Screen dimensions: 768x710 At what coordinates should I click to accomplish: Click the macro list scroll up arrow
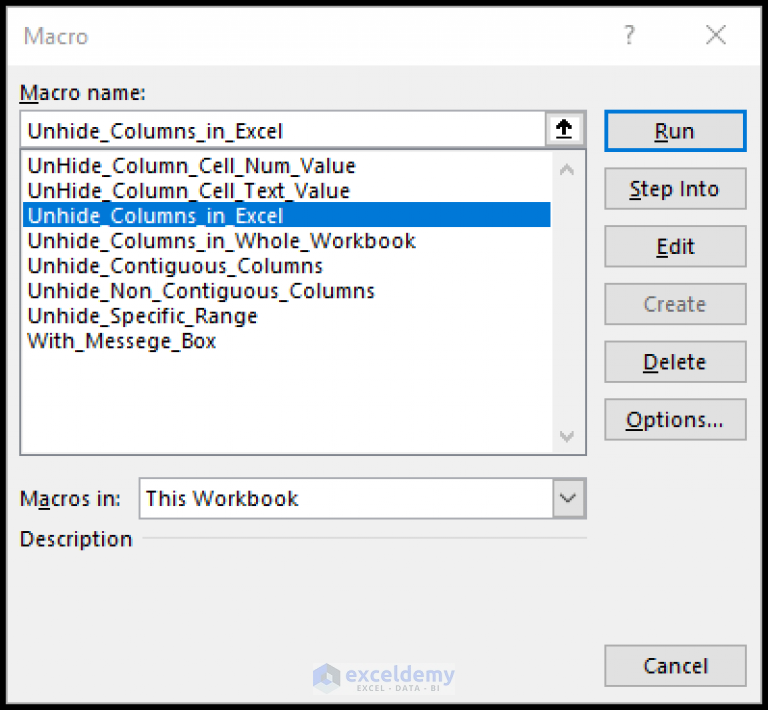(x=567, y=170)
